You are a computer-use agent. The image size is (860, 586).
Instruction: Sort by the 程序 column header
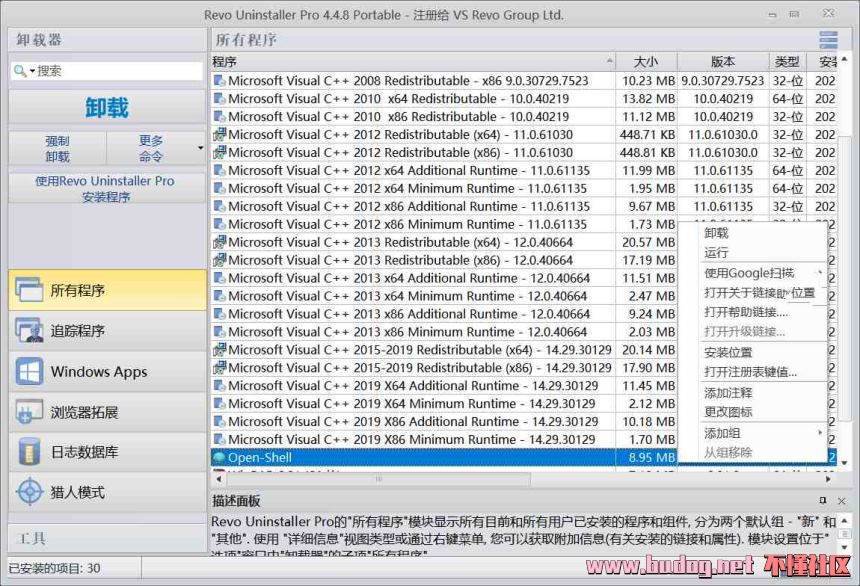(413, 62)
